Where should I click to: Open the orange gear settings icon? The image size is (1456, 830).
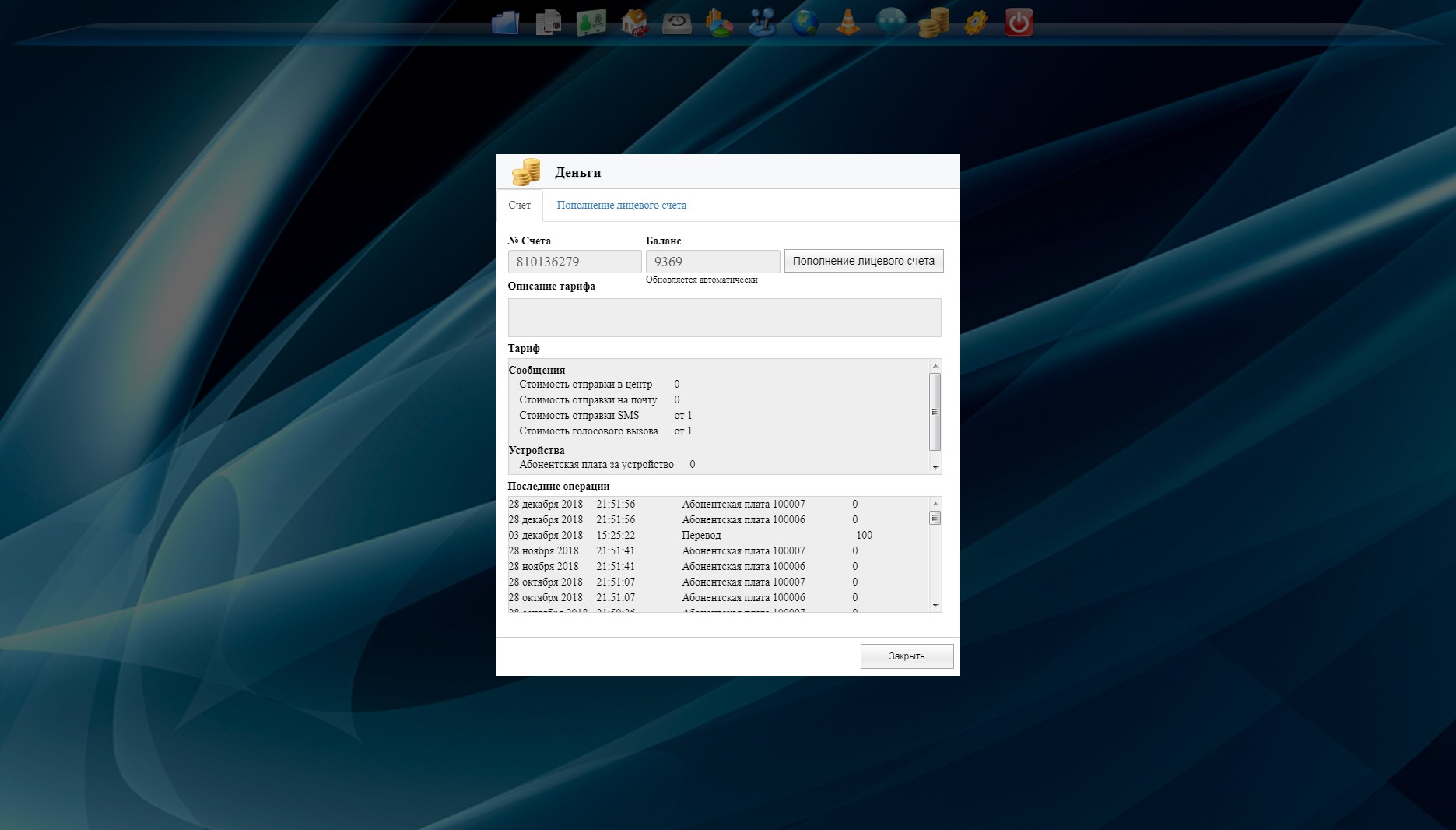(976, 22)
